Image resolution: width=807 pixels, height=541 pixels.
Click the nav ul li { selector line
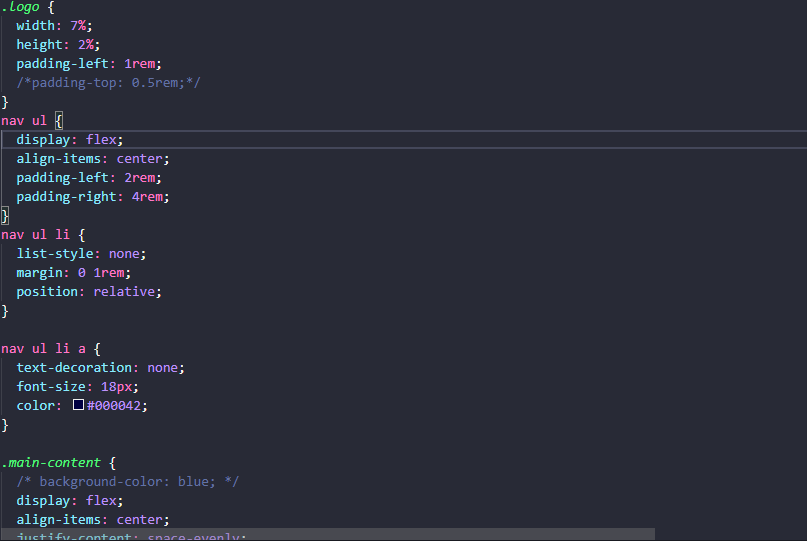(x=43, y=235)
